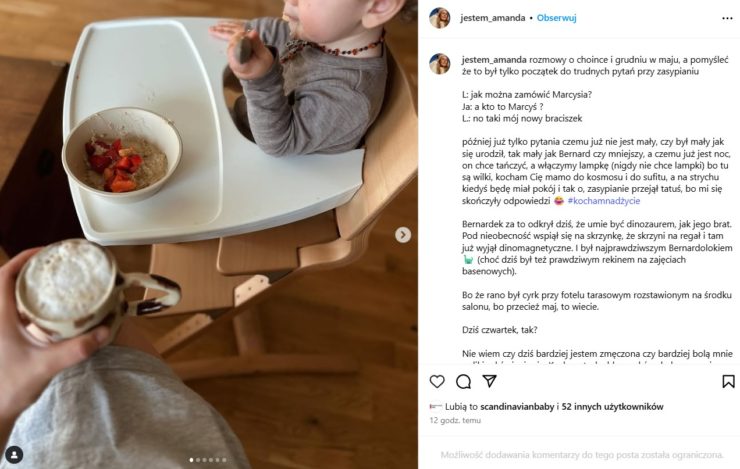Open the scandinavianbaby liker profile
The height and width of the screenshot is (469, 740).
(517, 406)
